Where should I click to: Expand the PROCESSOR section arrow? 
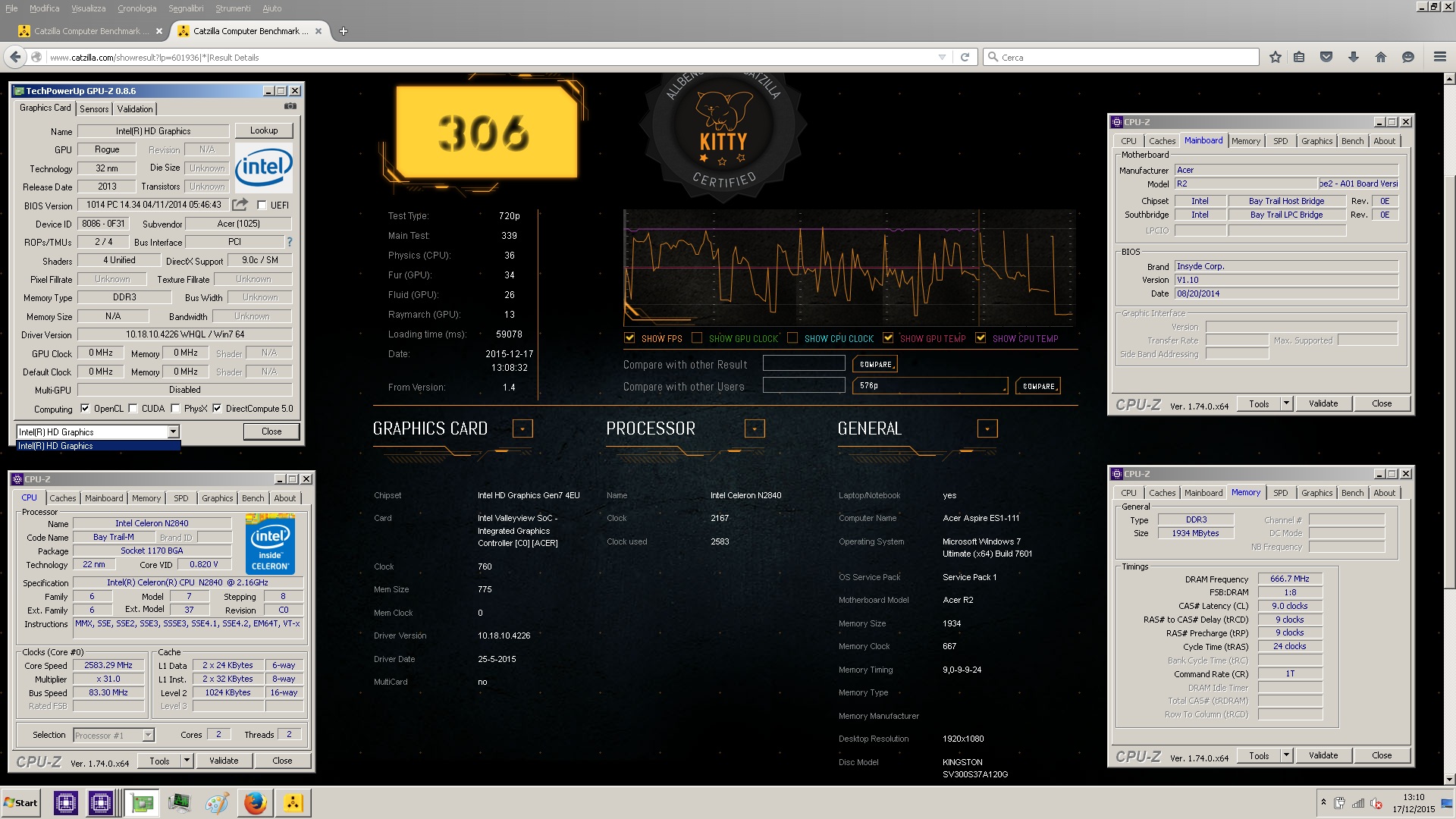tap(755, 428)
